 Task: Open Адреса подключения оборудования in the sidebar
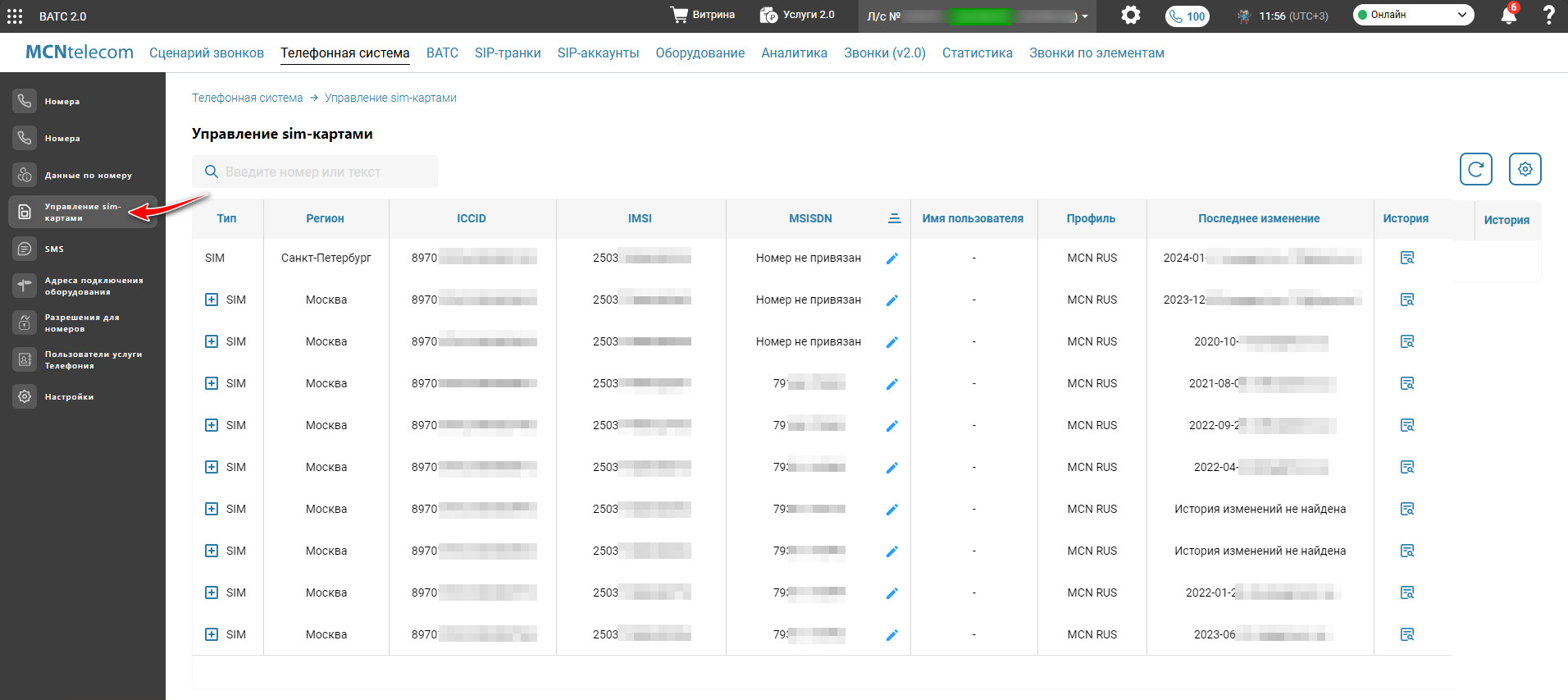82,286
